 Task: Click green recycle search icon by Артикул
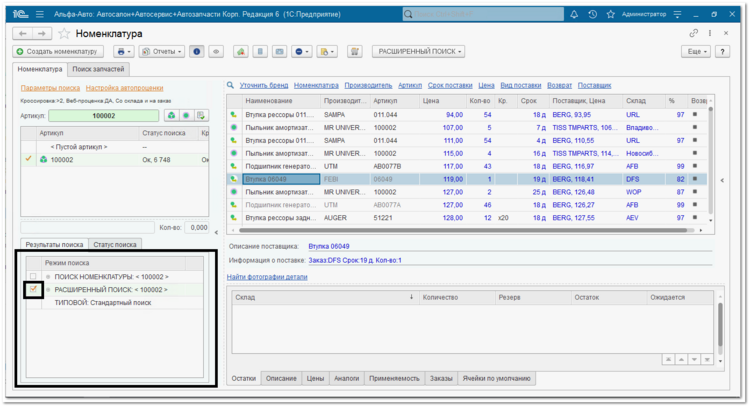171,115
